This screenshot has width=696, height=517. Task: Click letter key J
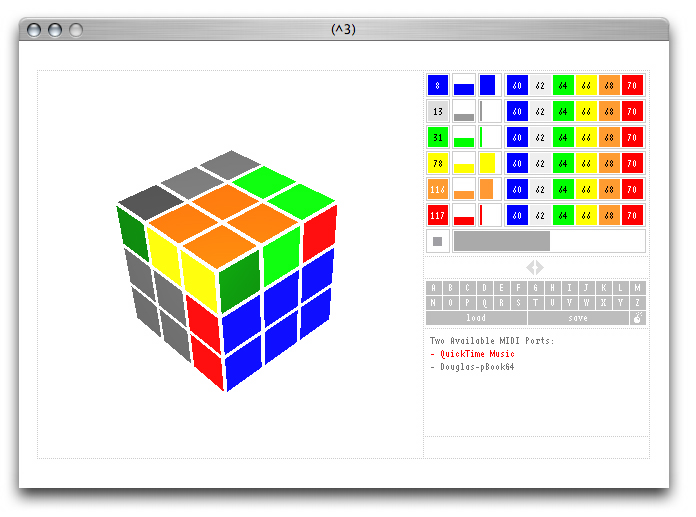[586, 288]
